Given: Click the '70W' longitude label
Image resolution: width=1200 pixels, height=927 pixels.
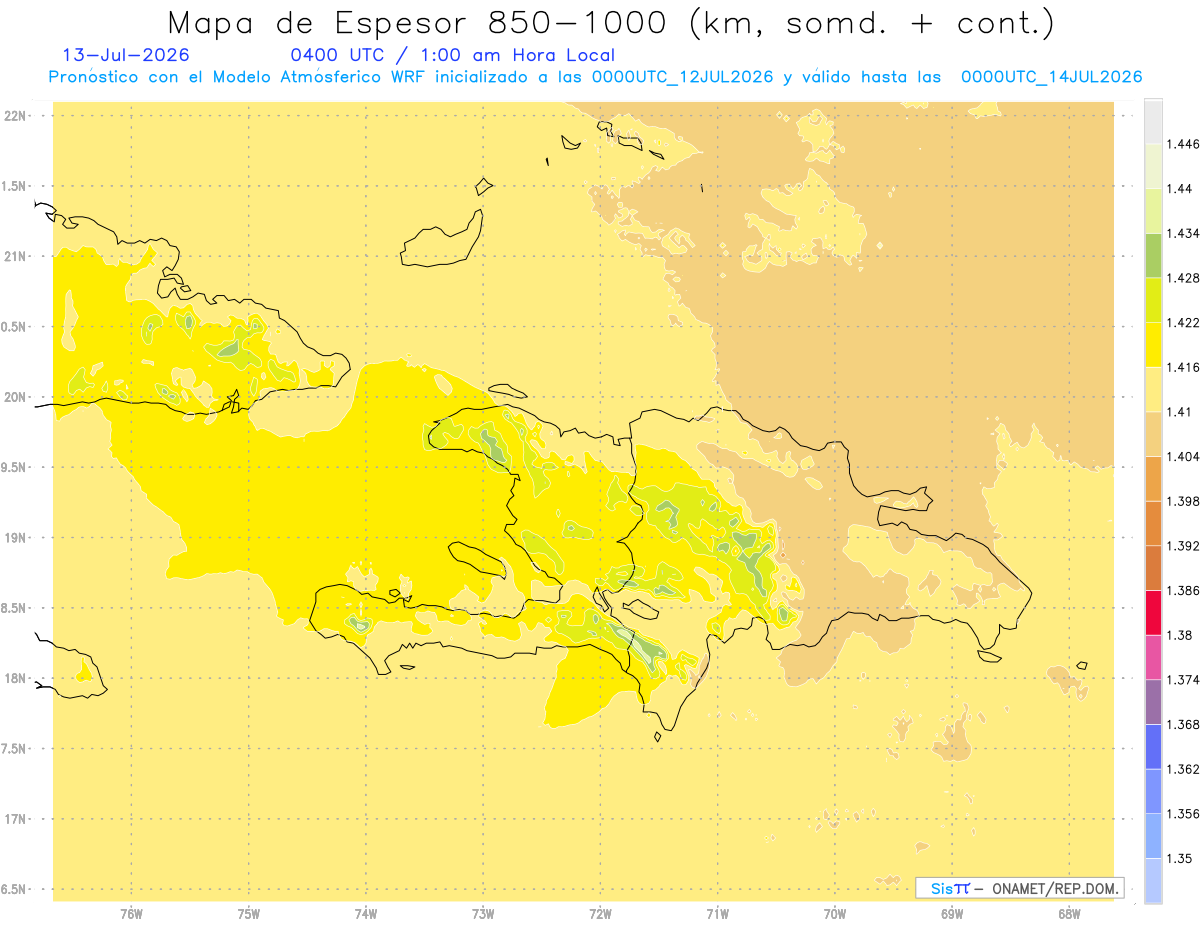Looking at the screenshot, I should tap(835, 914).
